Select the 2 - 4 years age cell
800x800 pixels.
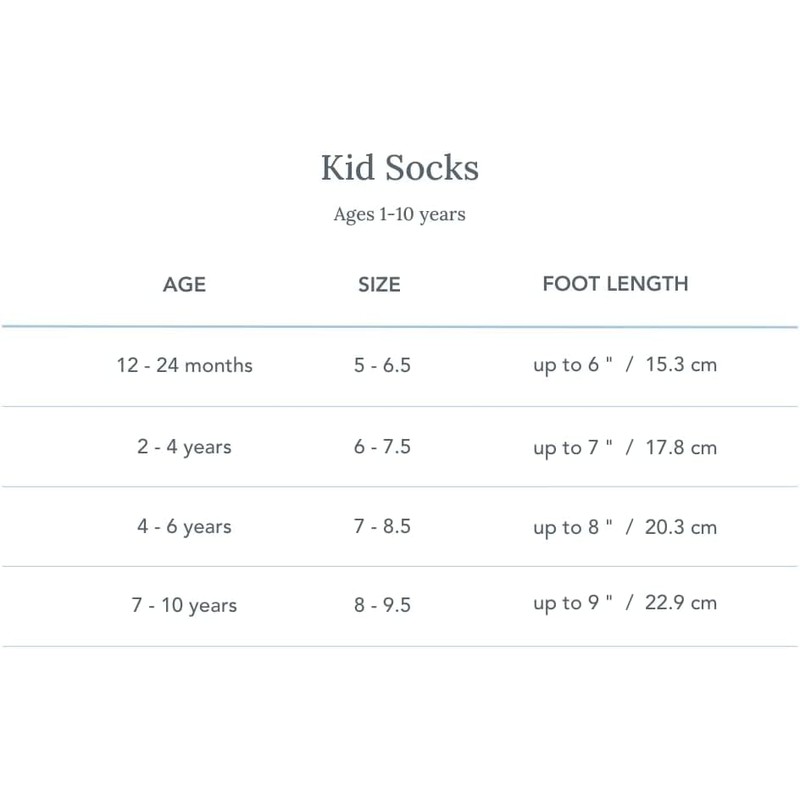[184, 447]
